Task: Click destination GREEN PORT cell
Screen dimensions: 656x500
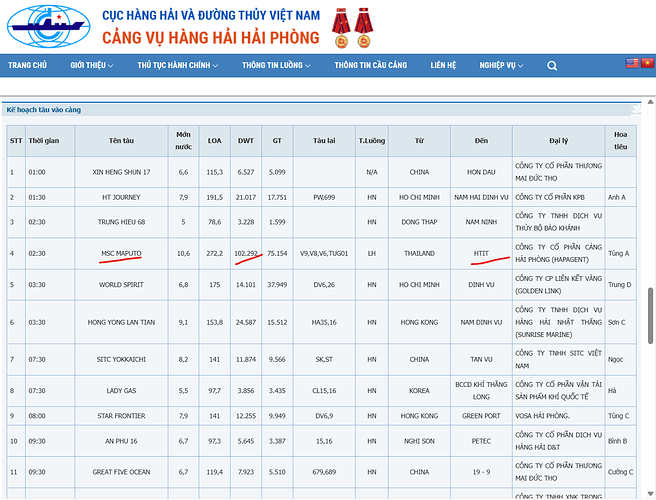Action: pos(481,416)
